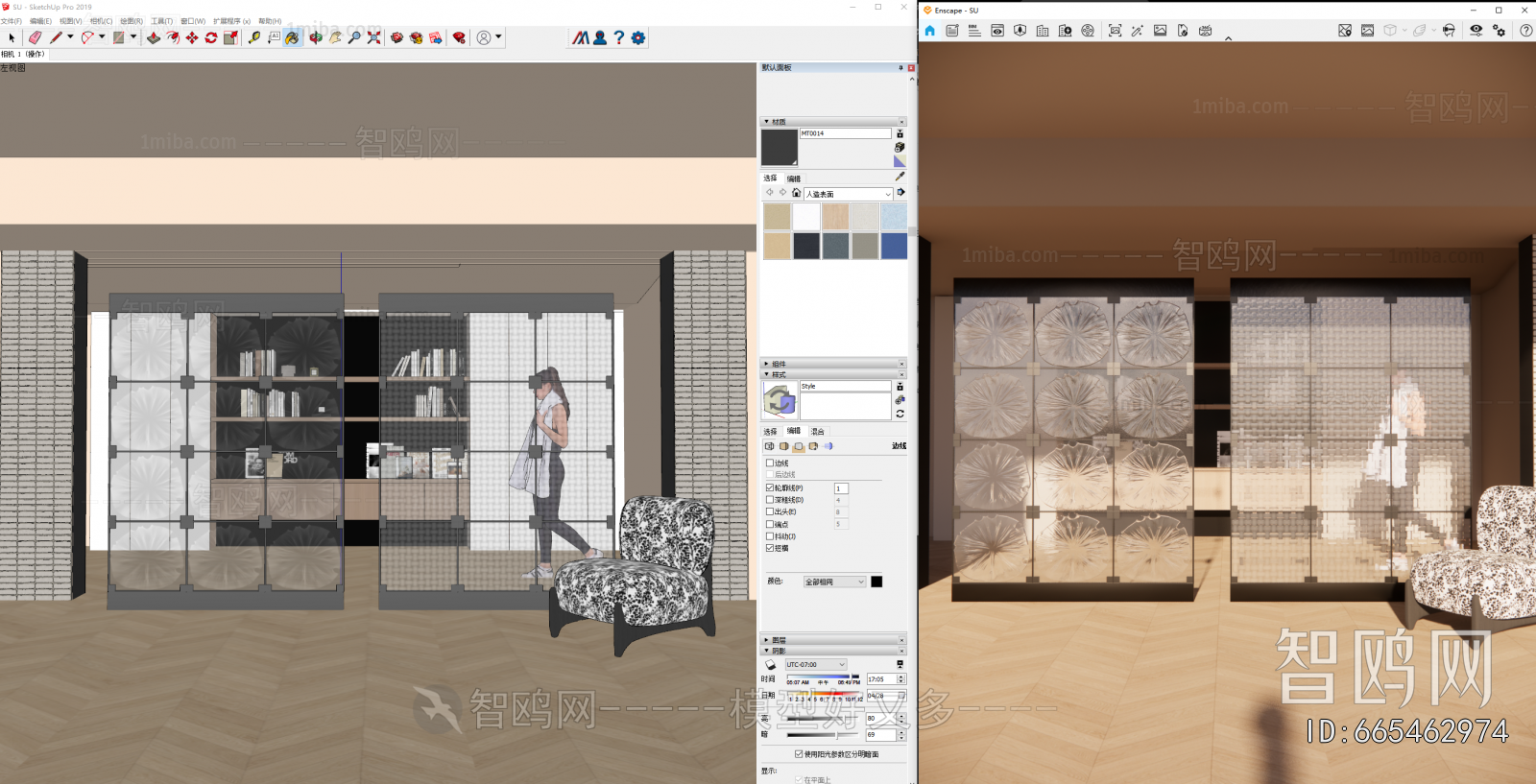Select the Pan hand tool

[x=335, y=37]
